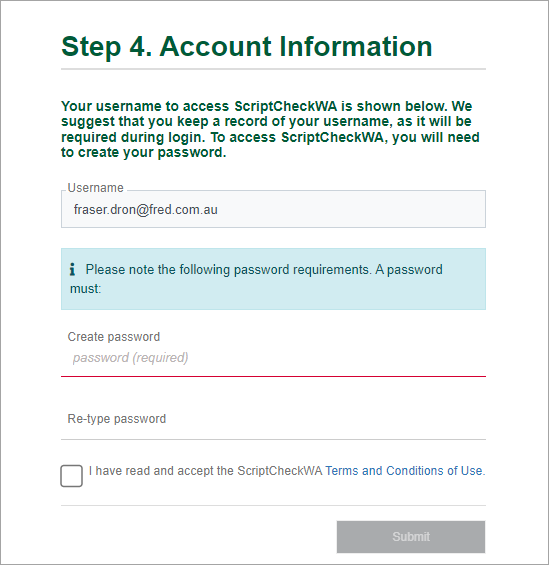Screen dimensions: 549x565
Task: Click the green instruction paragraph about ScriptCheckWA username
Action: [x=270, y=129]
